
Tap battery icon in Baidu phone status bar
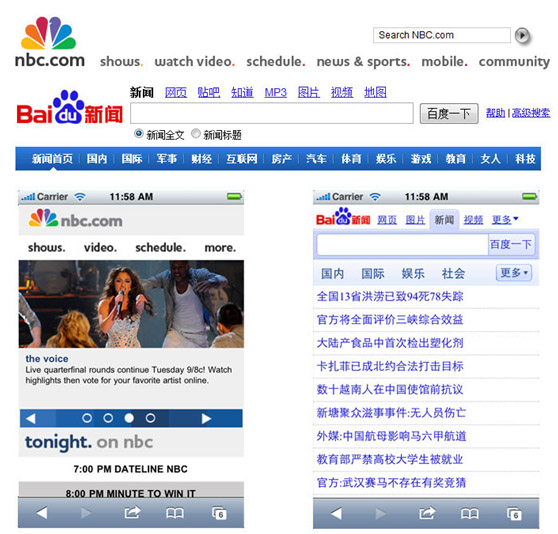(529, 196)
